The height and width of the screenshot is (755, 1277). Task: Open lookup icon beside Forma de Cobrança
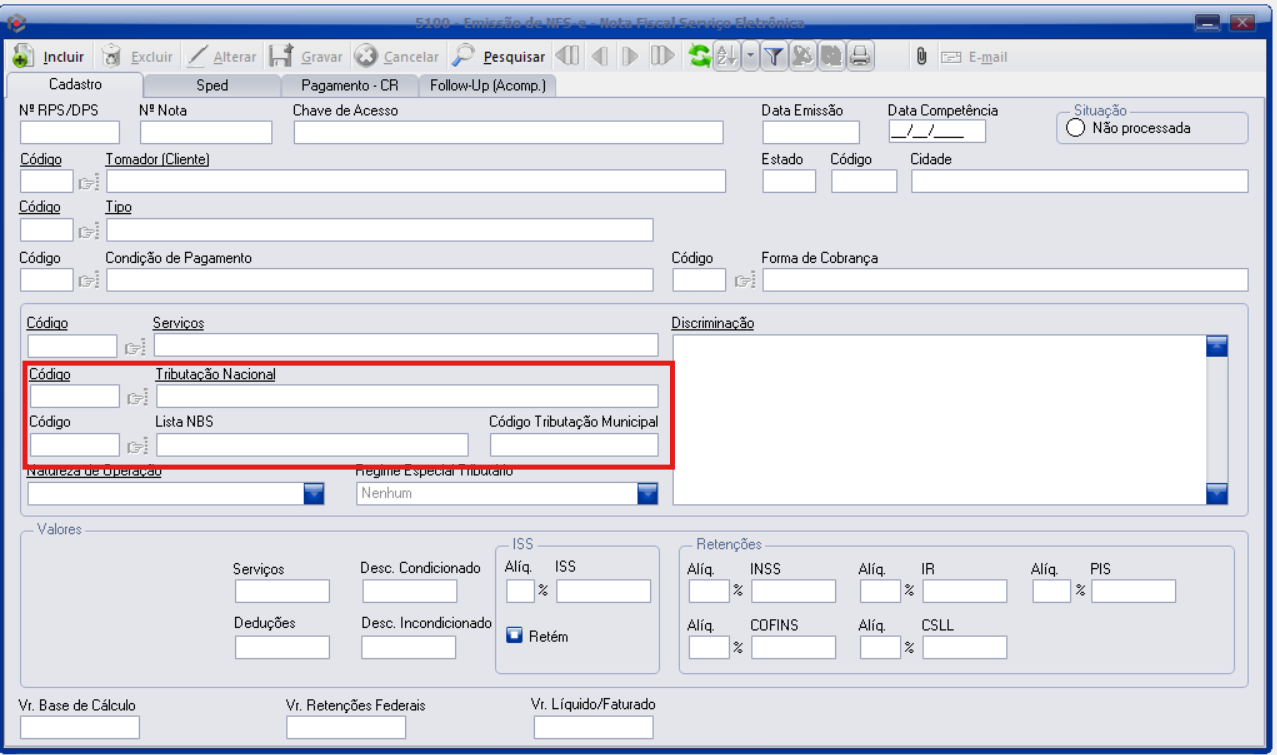coord(744,280)
